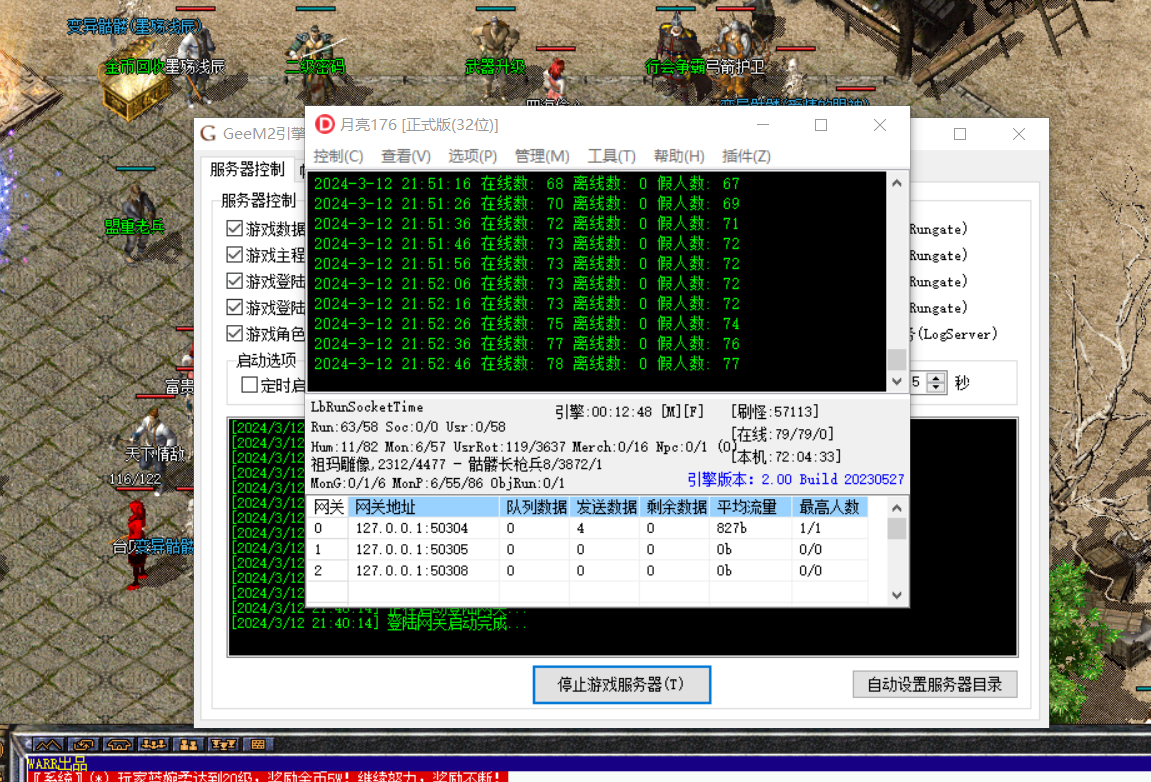Enable the 定时启 scheduled start checkbox
Screen dimensions: 1151x782
(x=250, y=385)
